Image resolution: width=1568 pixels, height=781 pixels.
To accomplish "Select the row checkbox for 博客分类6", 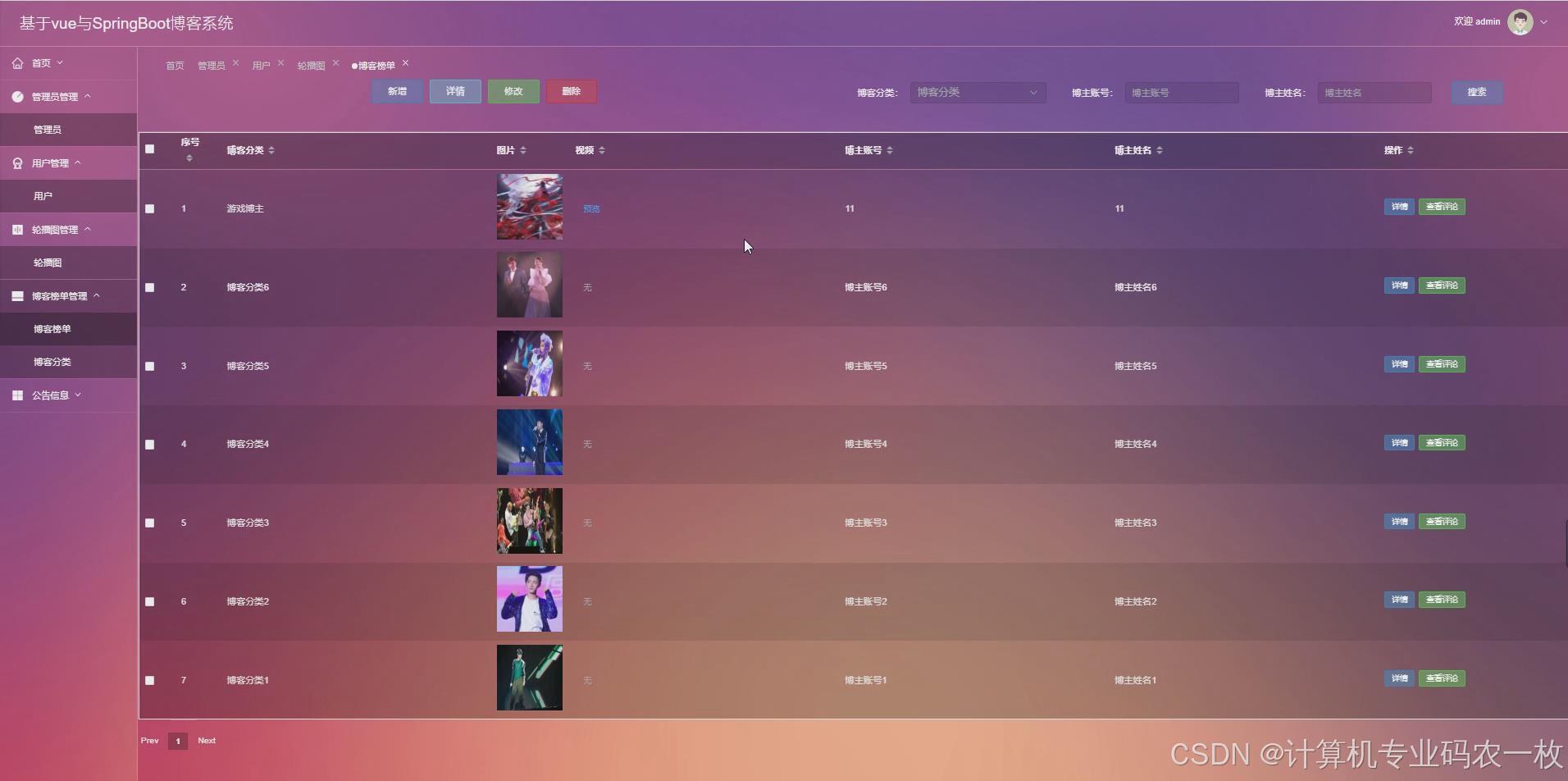I will click(149, 288).
